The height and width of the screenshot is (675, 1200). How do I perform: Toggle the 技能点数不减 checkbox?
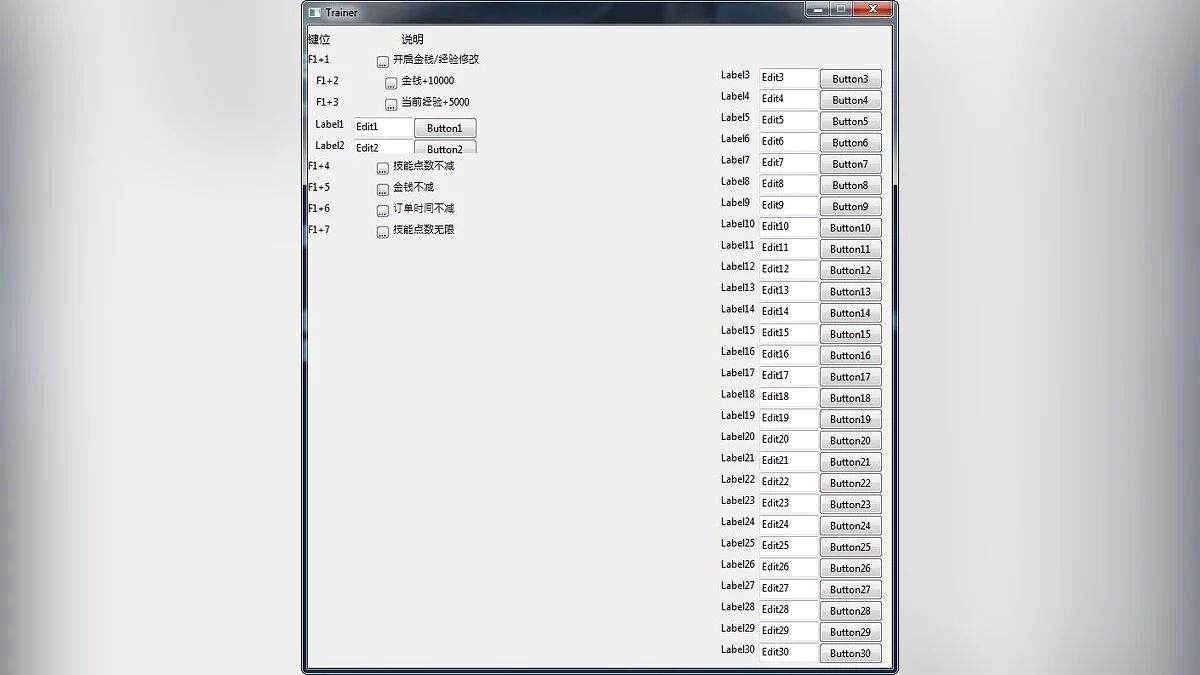(x=383, y=168)
